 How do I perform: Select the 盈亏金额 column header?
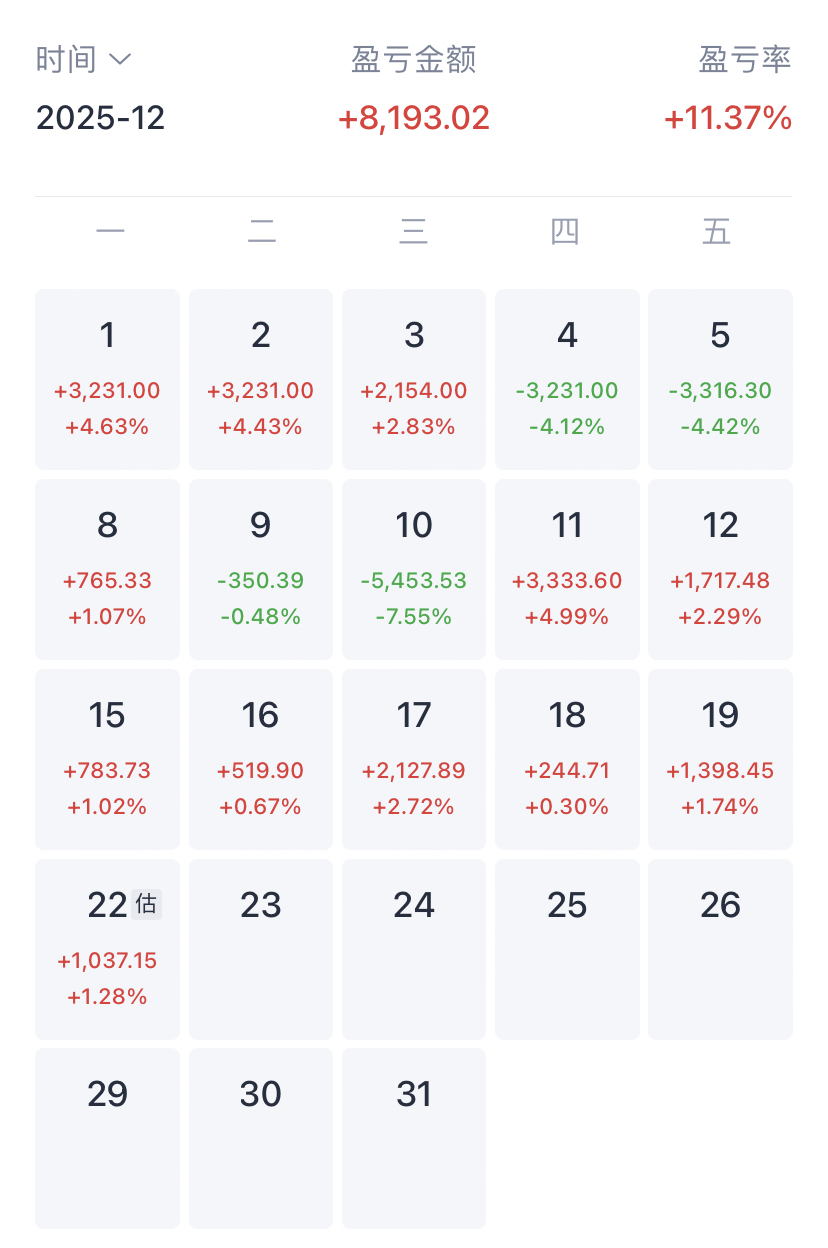click(413, 60)
